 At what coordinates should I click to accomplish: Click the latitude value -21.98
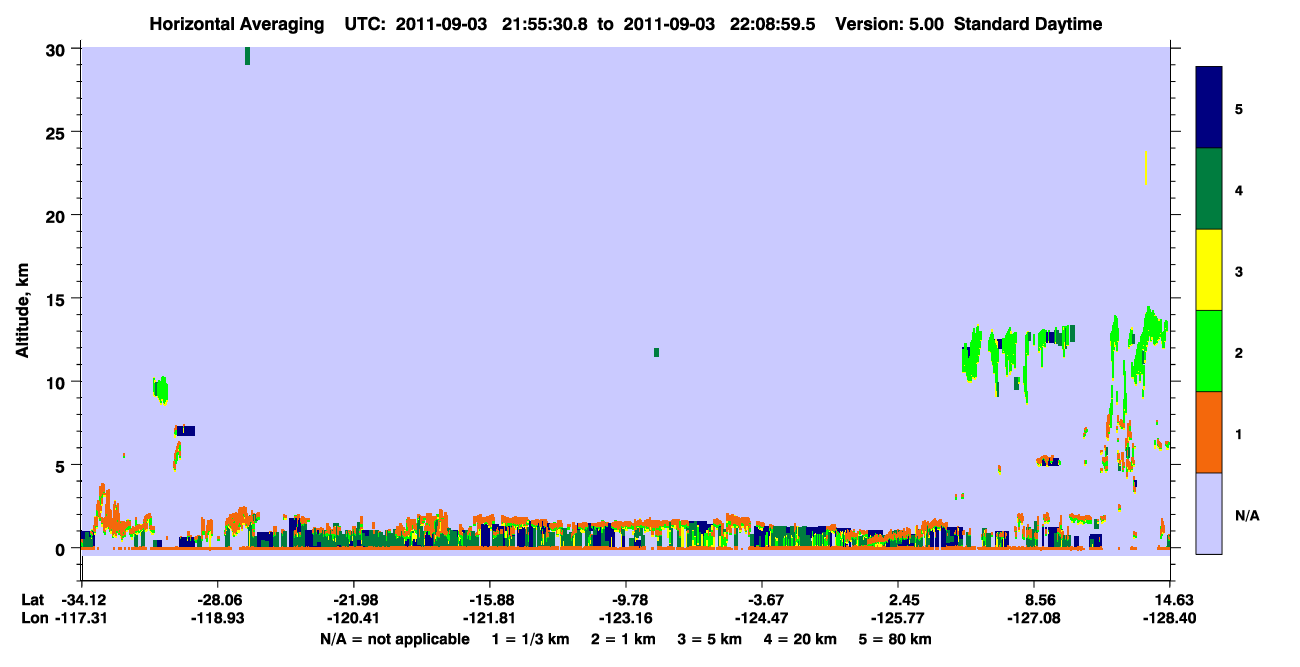(354, 600)
